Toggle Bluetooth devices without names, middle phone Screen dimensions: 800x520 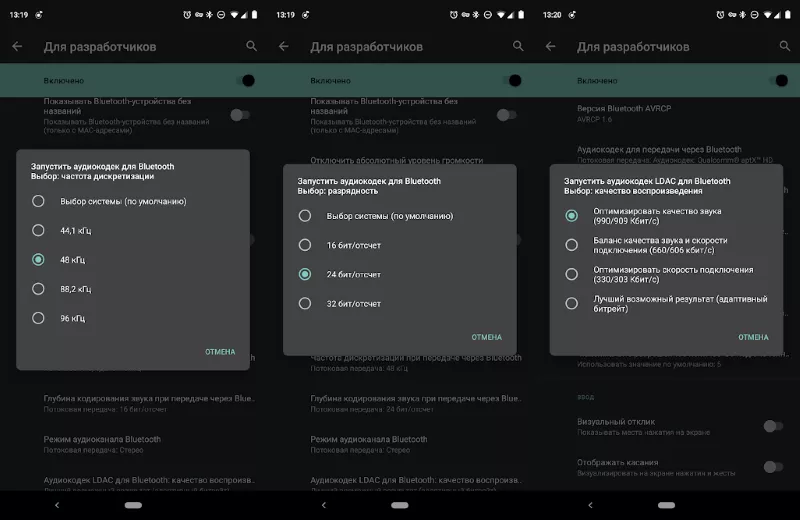tap(506, 115)
